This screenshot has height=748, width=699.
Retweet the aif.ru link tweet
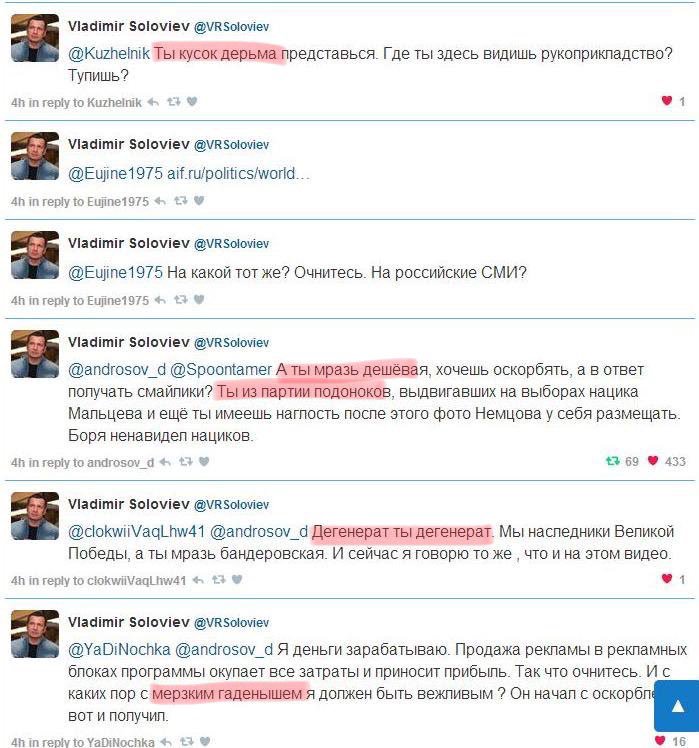(x=180, y=201)
